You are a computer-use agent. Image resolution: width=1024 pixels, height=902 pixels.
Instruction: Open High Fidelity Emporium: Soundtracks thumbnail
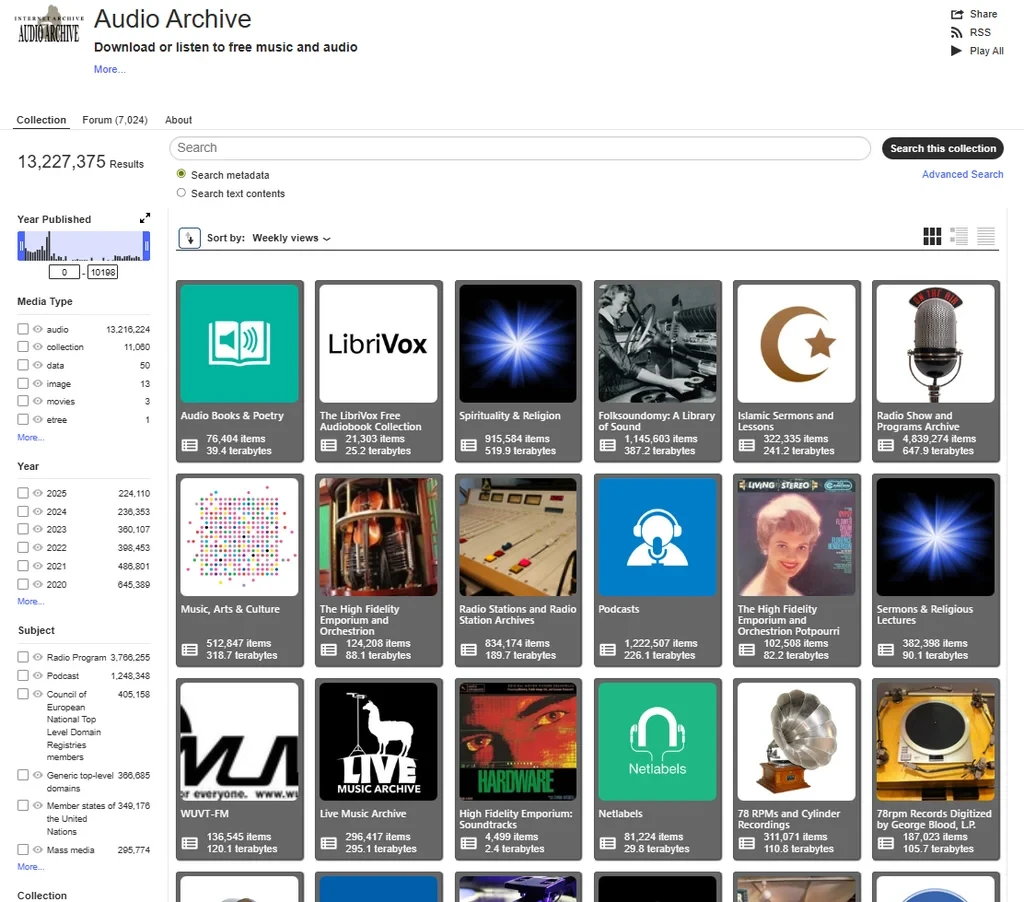(518, 741)
